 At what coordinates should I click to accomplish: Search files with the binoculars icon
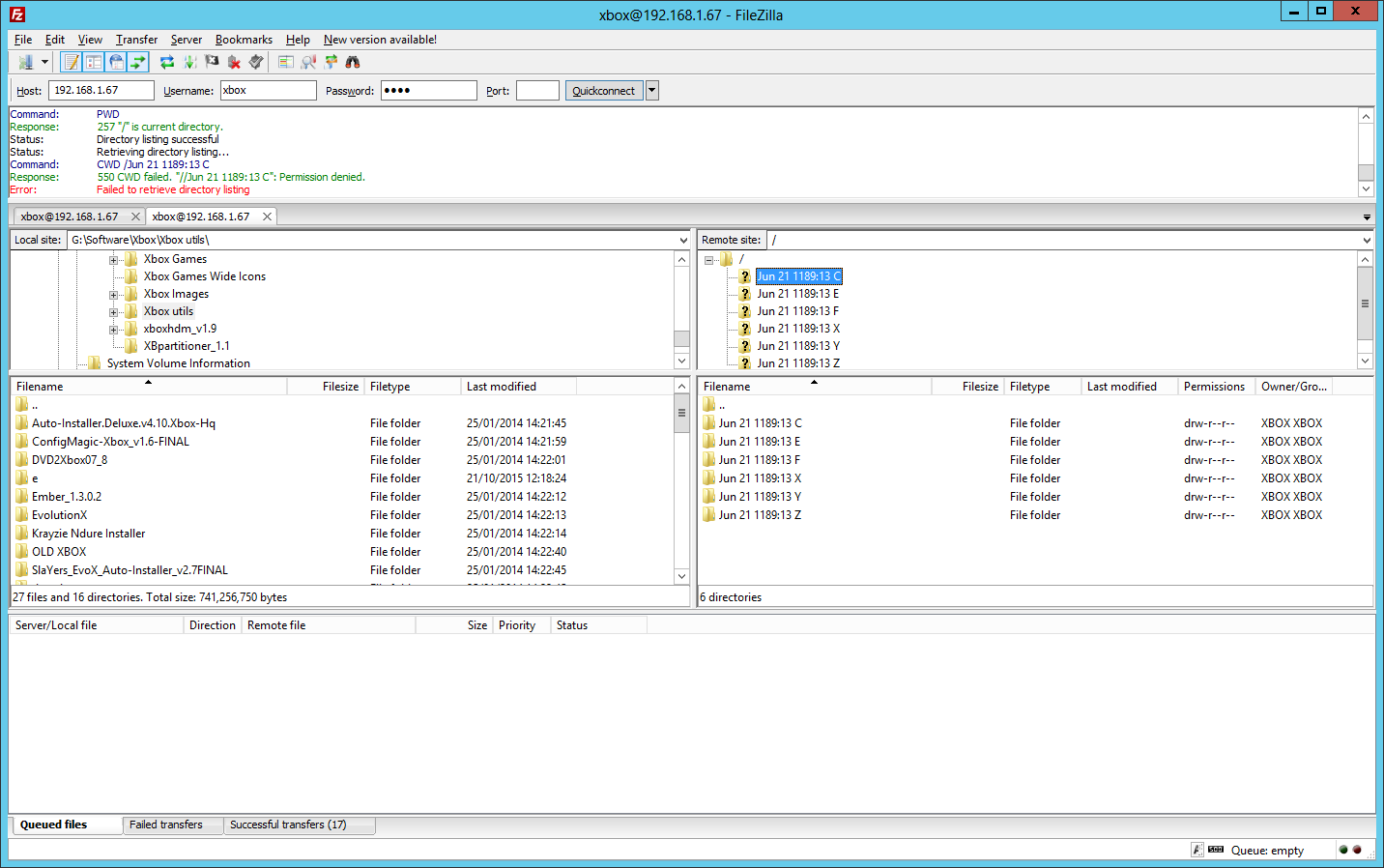pos(353,62)
